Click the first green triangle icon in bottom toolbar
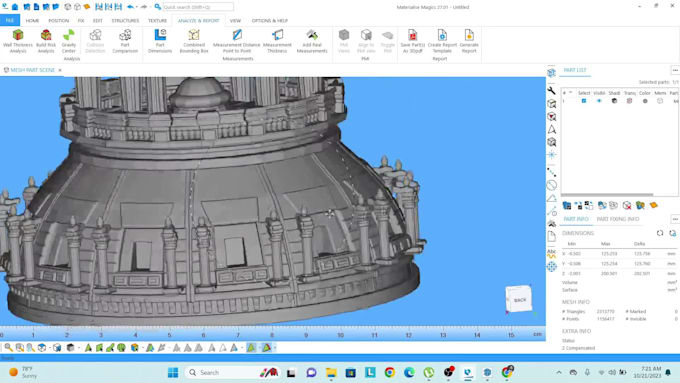The width and height of the screenshot is (680, 383). (88, 347)
